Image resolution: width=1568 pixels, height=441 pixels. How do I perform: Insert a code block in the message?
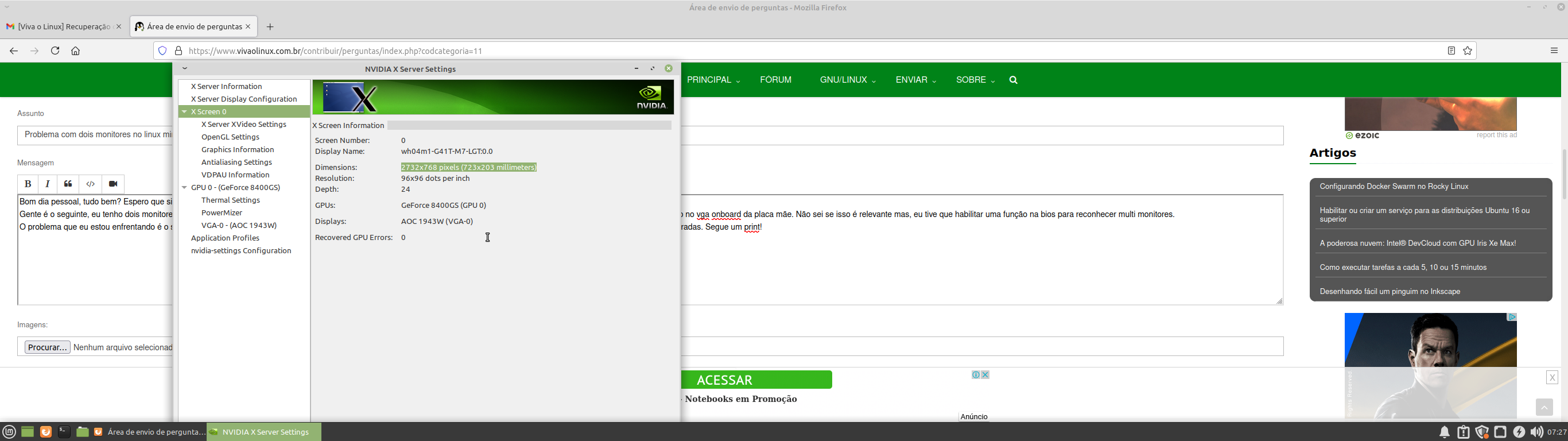(x=90, y=184)
